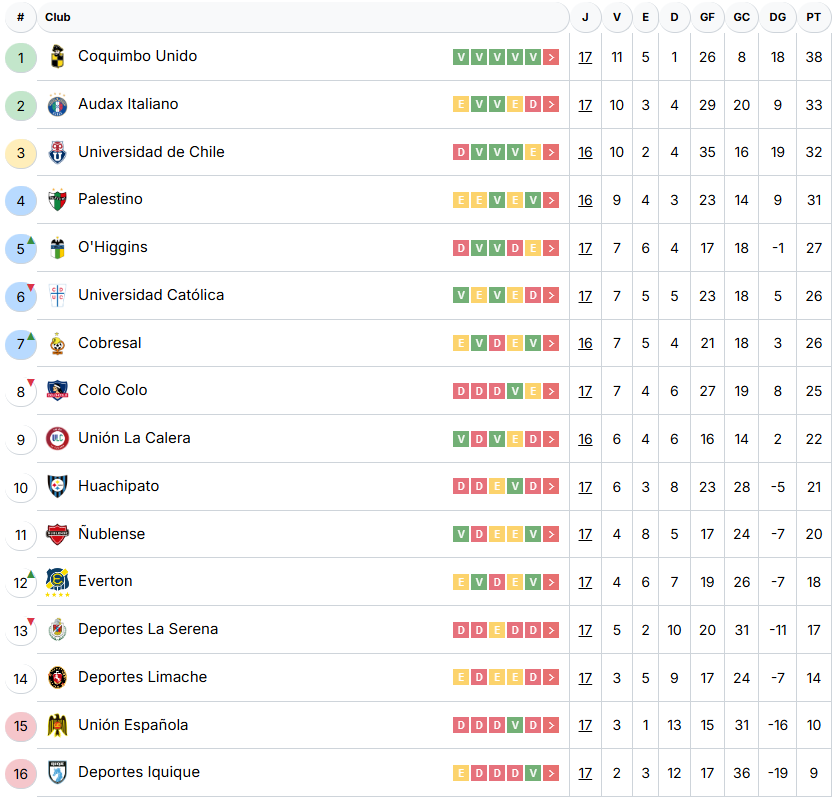Click the Huachipato club crest

[x=57, y=486]
